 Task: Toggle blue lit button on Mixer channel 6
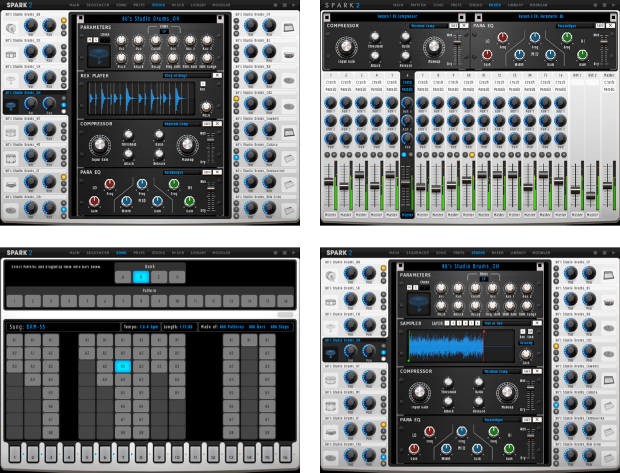coord(404,155)
